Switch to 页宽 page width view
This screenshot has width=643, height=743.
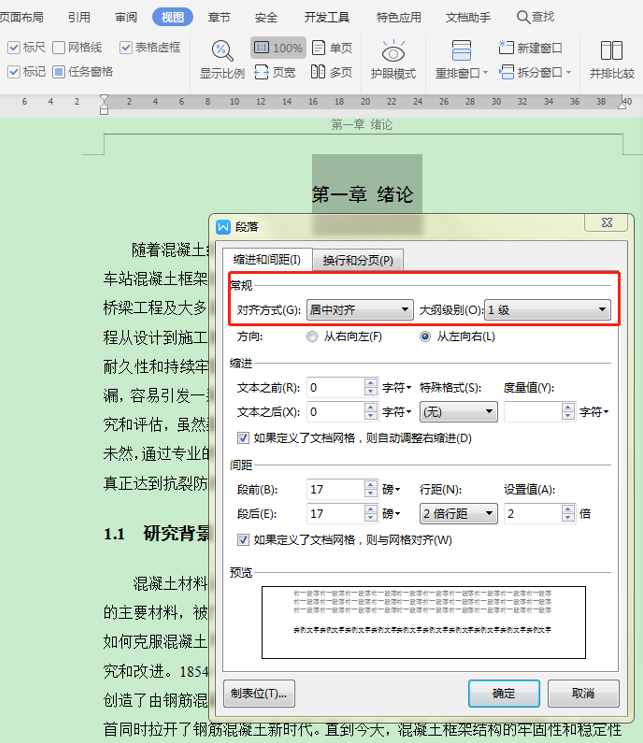(x=275, y=72)
